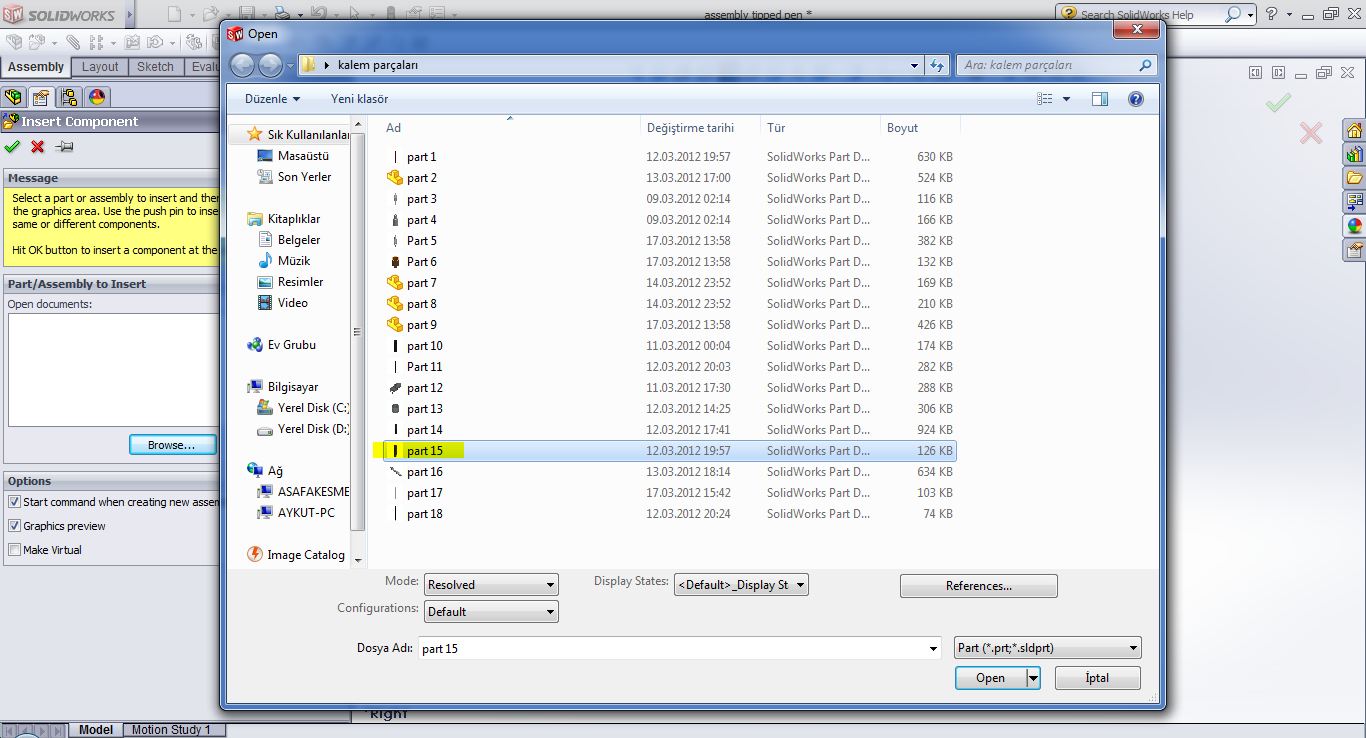
Task: Click the green OK checkmark in Insert Component
Action: (x=12, y=147)
